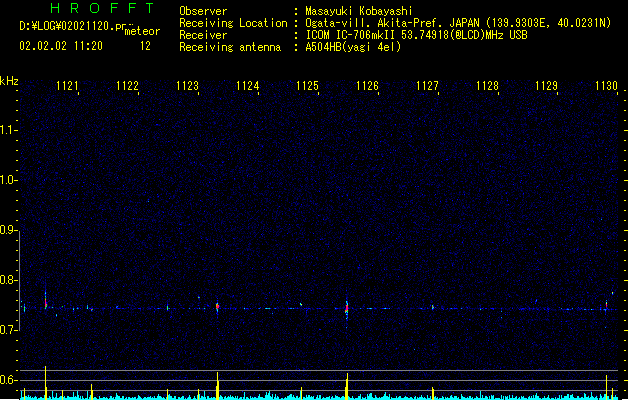
Task: Click the 0.6 kHz frequency label
Action: coord(8,380)
